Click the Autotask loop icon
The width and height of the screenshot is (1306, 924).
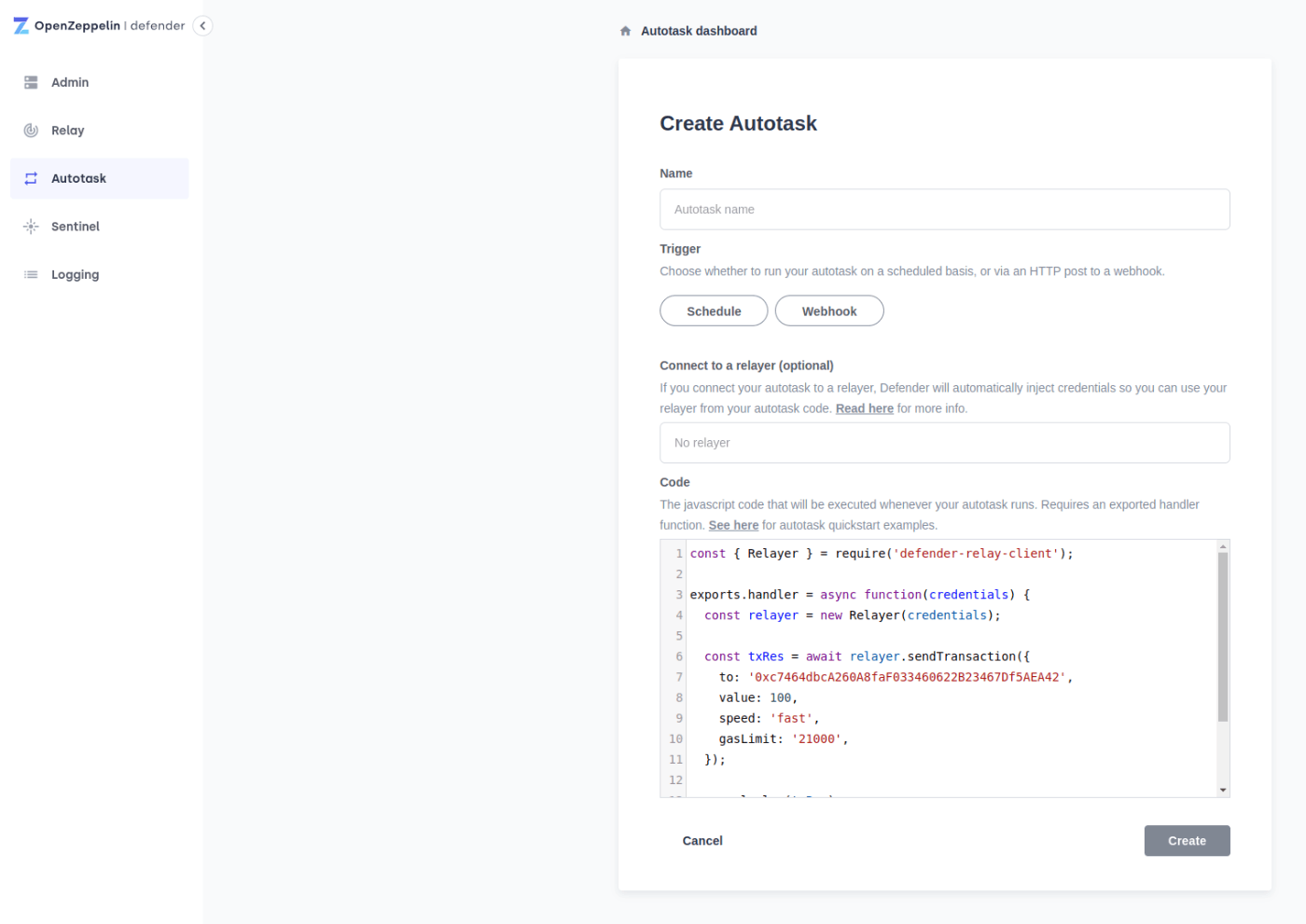(x=31, y=178)
